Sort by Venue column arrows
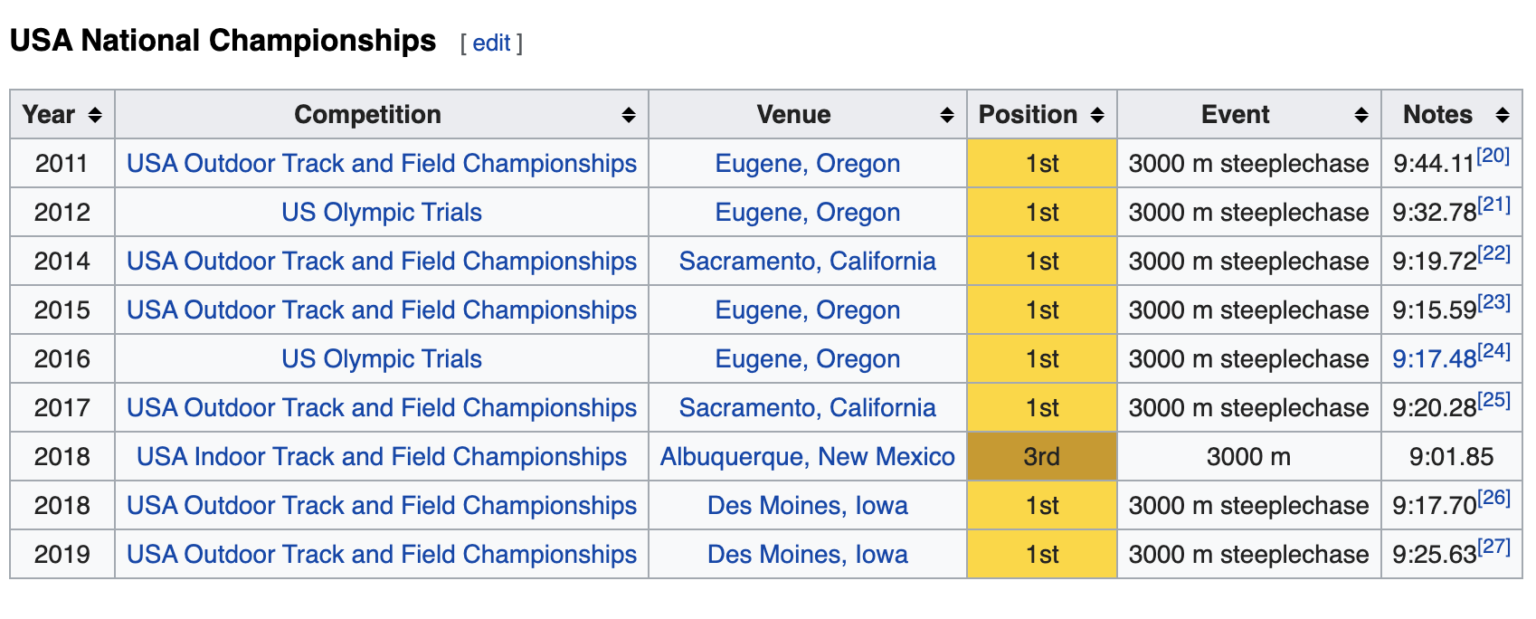The image size is (1536, 619). click(x=947, y=115)
